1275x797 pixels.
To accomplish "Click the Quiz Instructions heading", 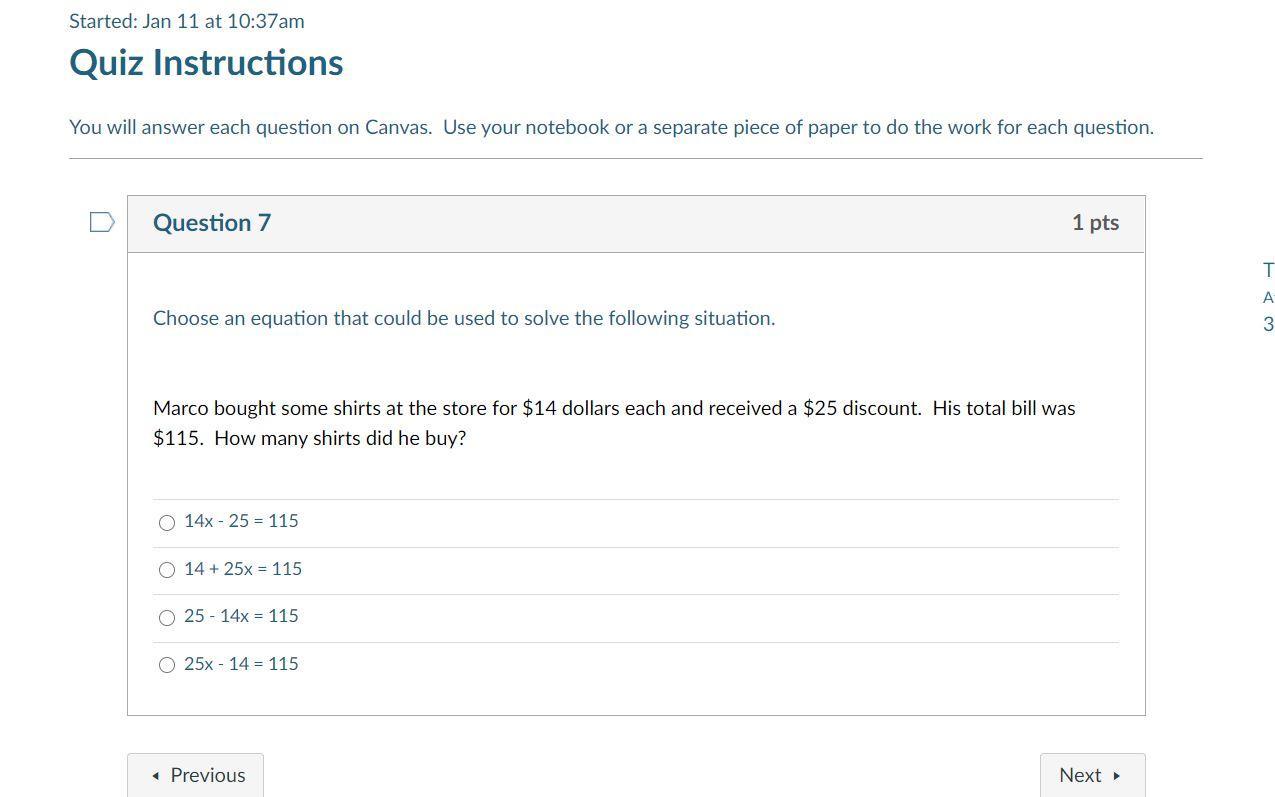I will (x=206, y=63).
